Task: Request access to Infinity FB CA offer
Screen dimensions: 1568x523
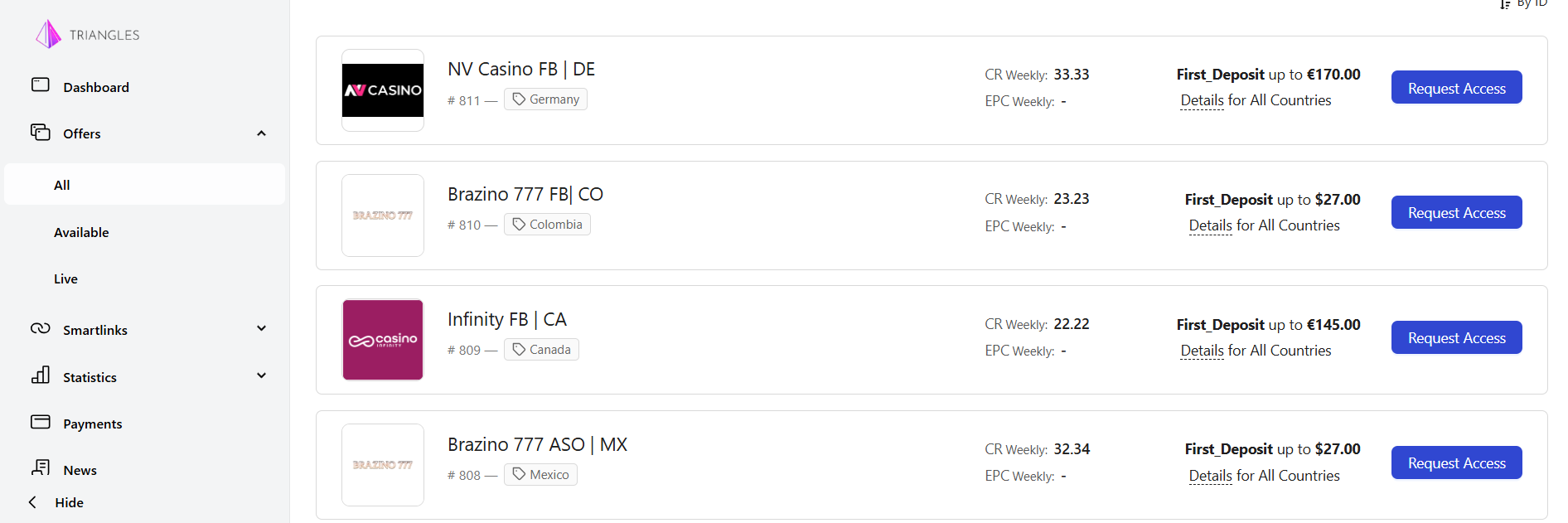Action: coord(1456,337)
